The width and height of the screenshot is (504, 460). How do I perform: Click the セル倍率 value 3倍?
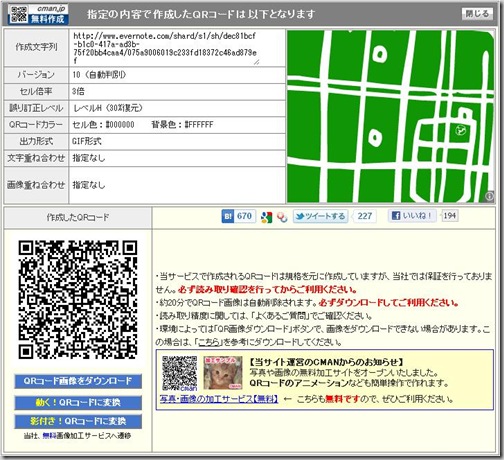tap(78, 91)
